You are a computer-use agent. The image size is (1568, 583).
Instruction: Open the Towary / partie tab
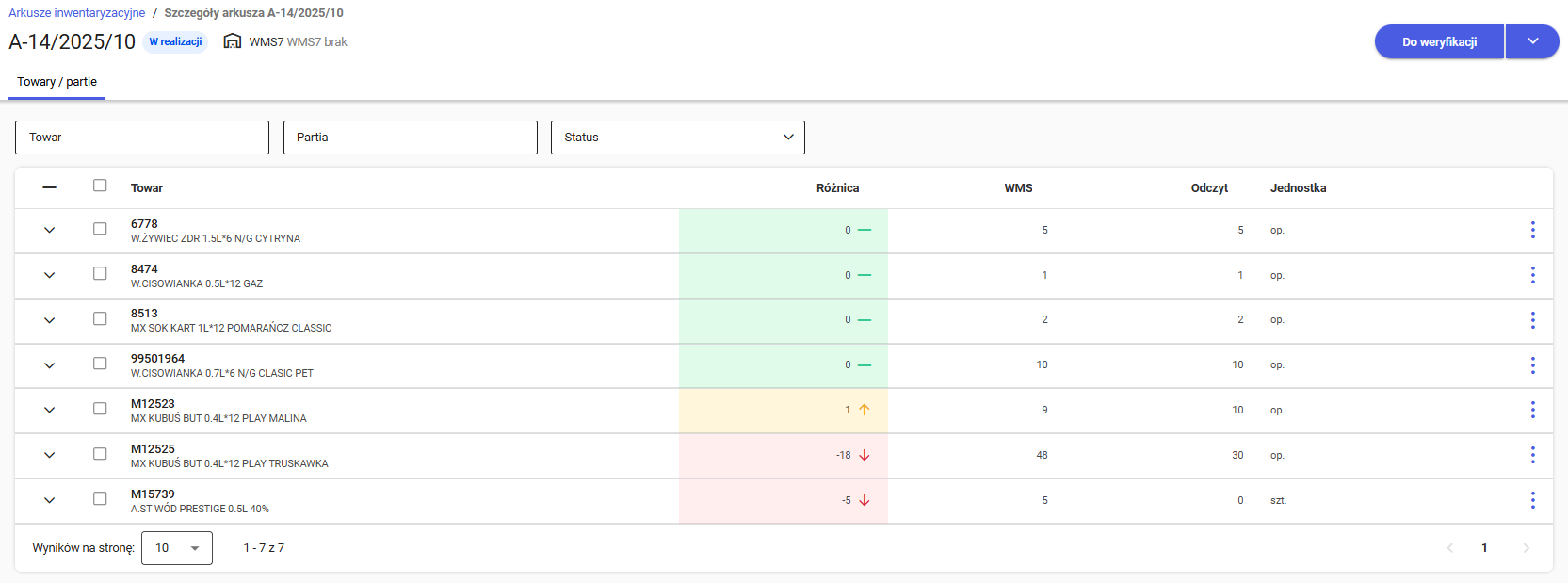57,82
